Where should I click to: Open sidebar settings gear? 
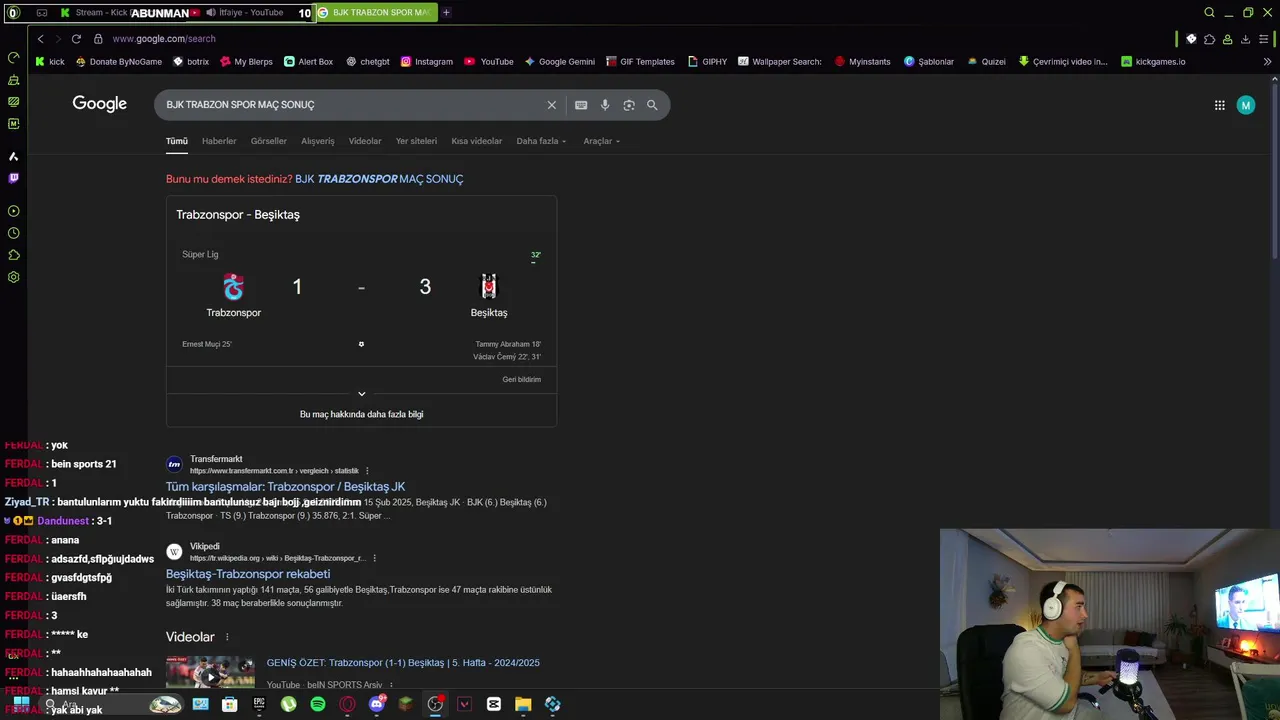[13, 277]
